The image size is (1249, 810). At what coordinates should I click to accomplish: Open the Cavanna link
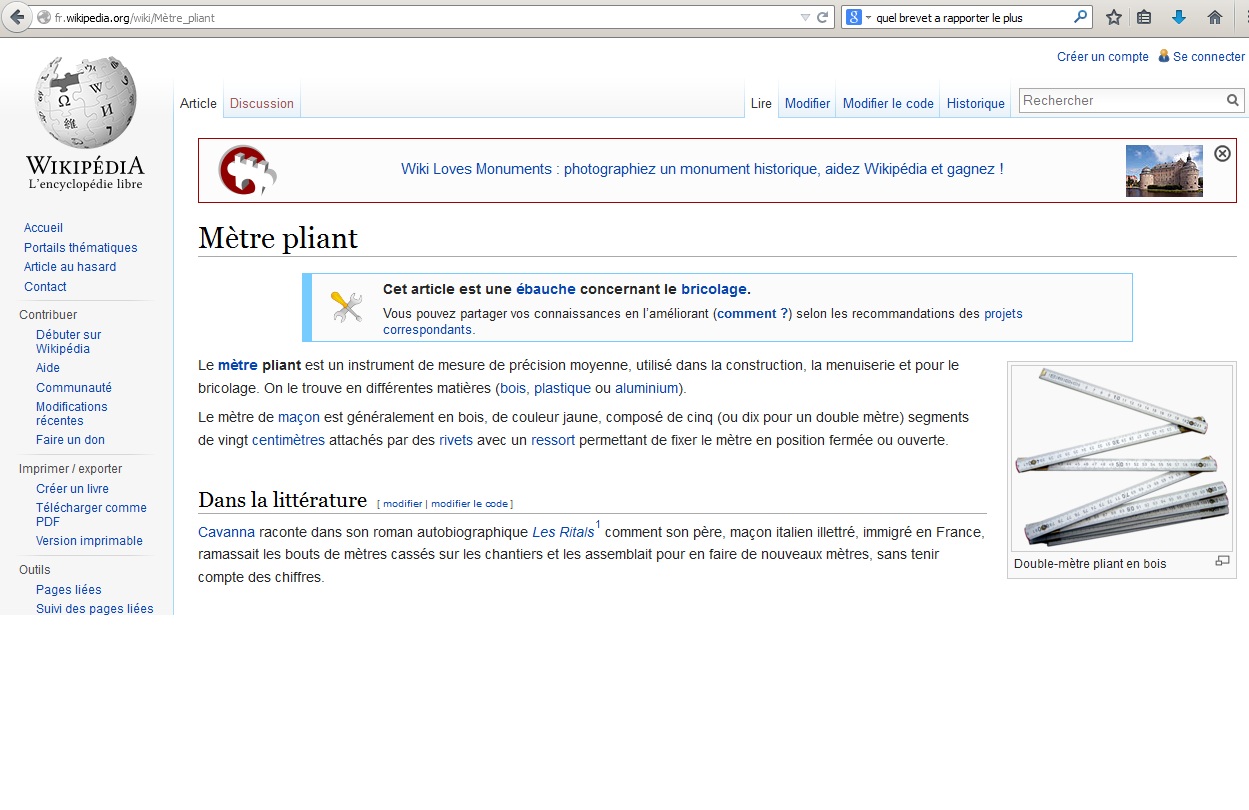227,532
